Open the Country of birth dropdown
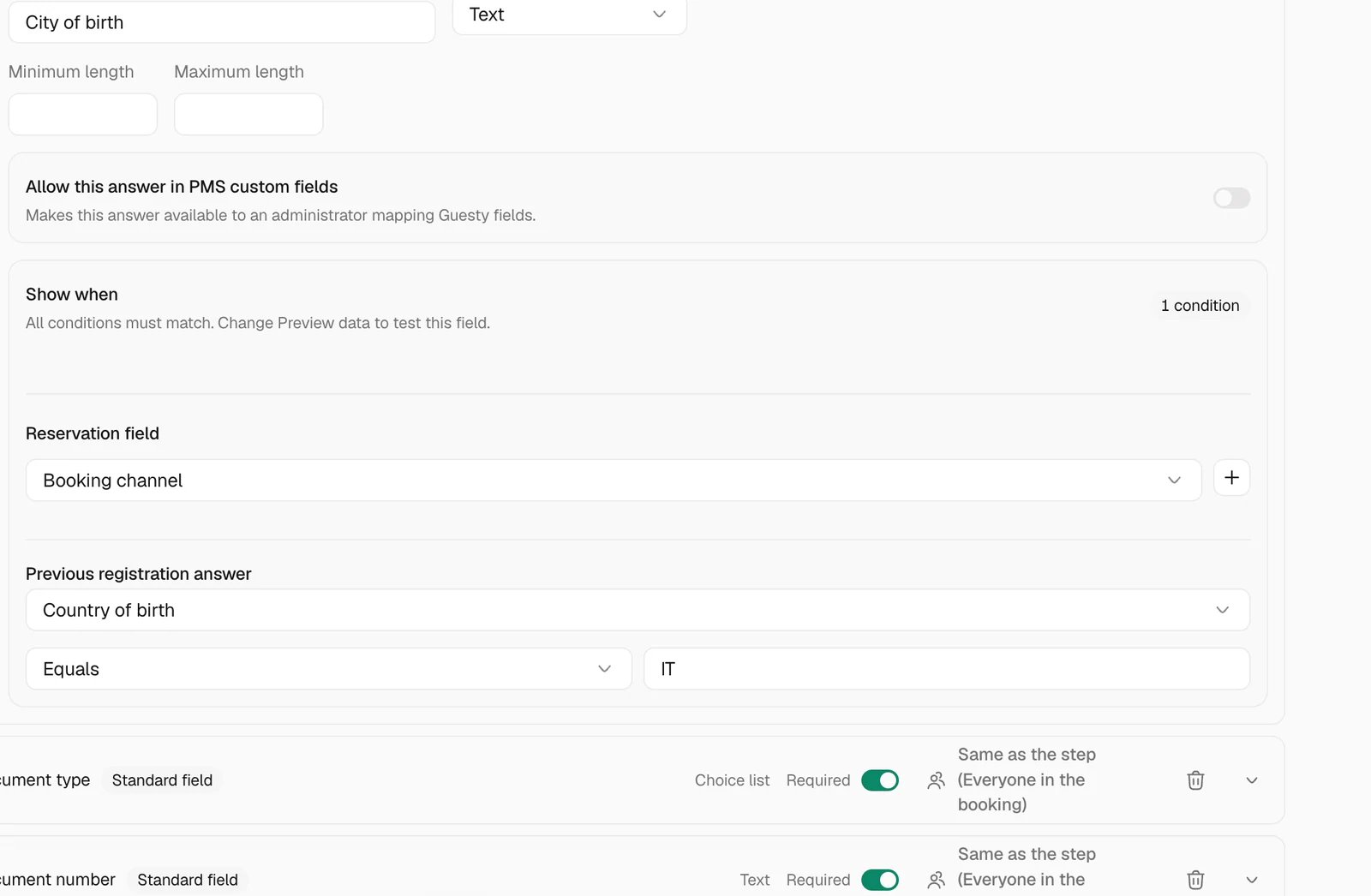 tap(638, 610)
